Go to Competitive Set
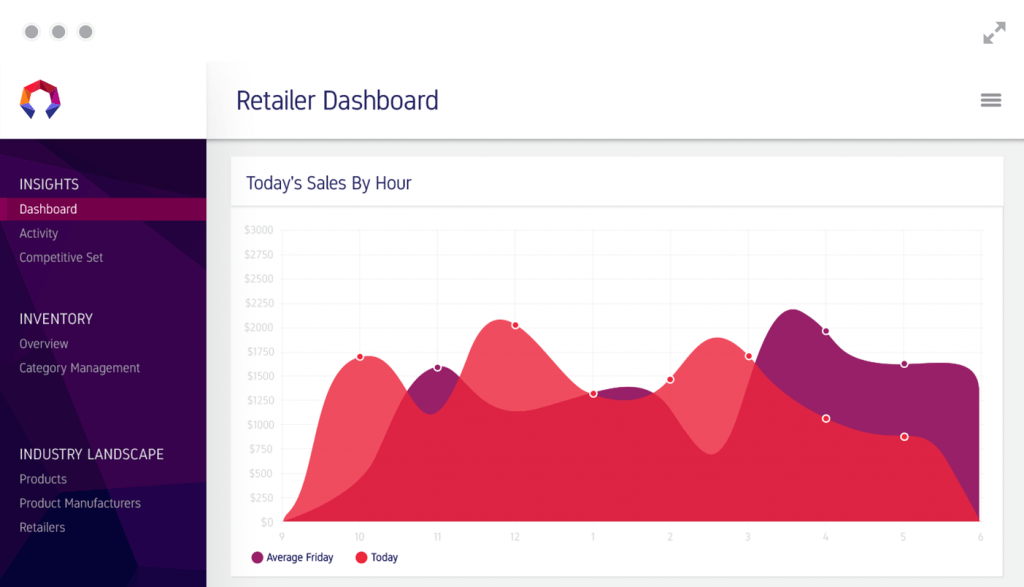The image size is (1024, 587). click(x=61, y=257)
